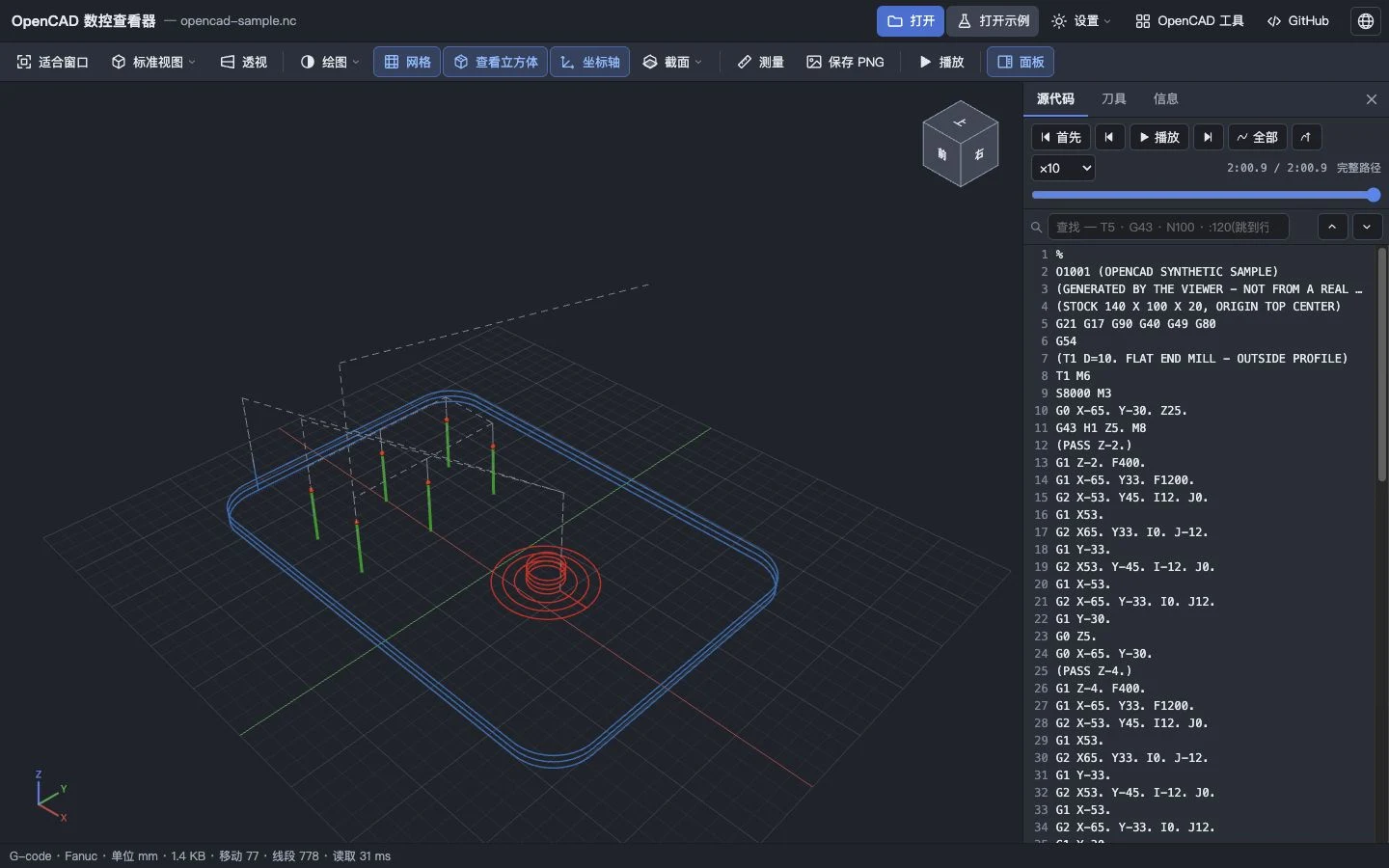
Task: Click 播放 in the source panel
Action: click(1159, 137)
